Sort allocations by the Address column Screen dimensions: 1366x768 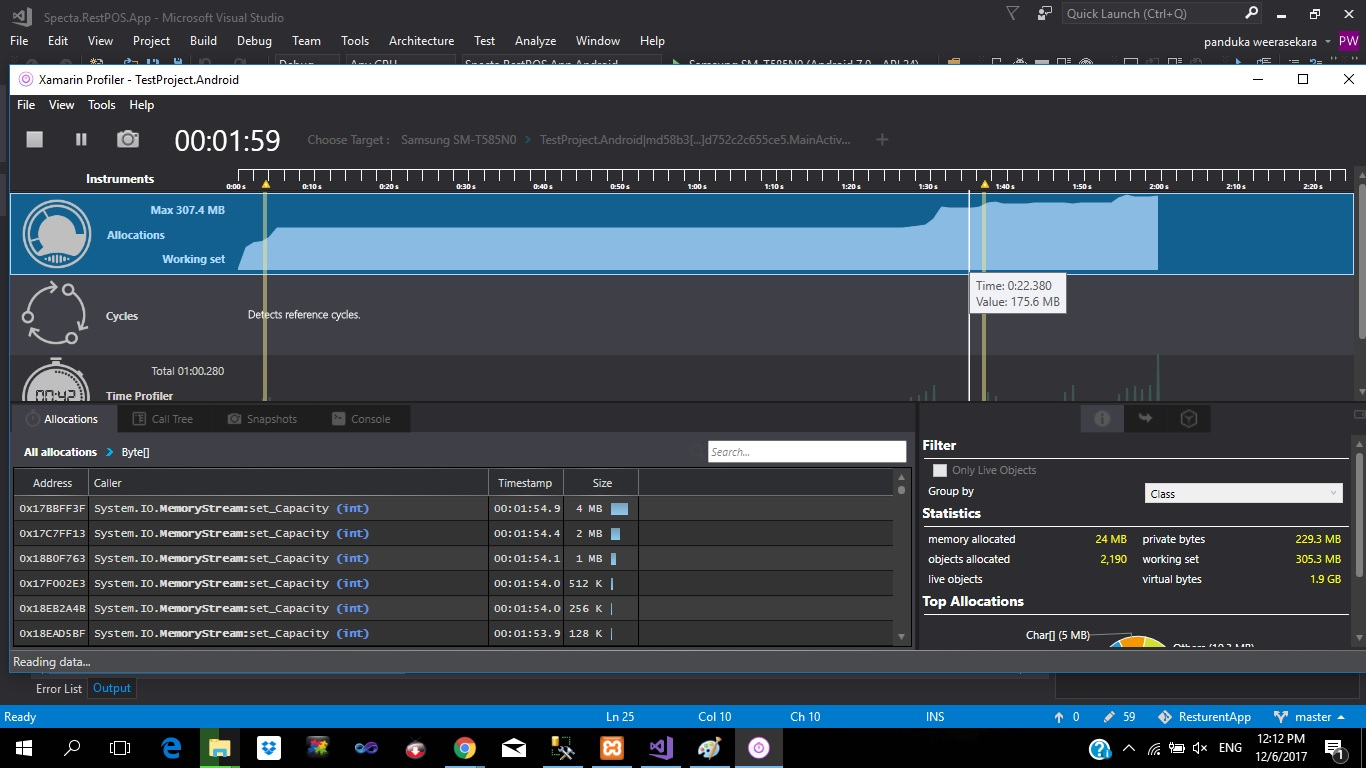point(52,483)
